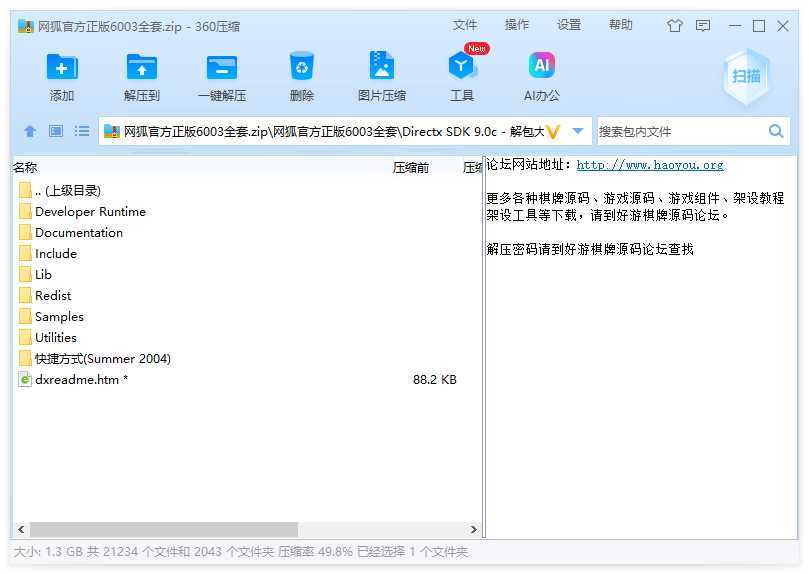Click the V badge in address bar
Screen dimensions: 809x574
pyautogui.click(x=553, y=132)
